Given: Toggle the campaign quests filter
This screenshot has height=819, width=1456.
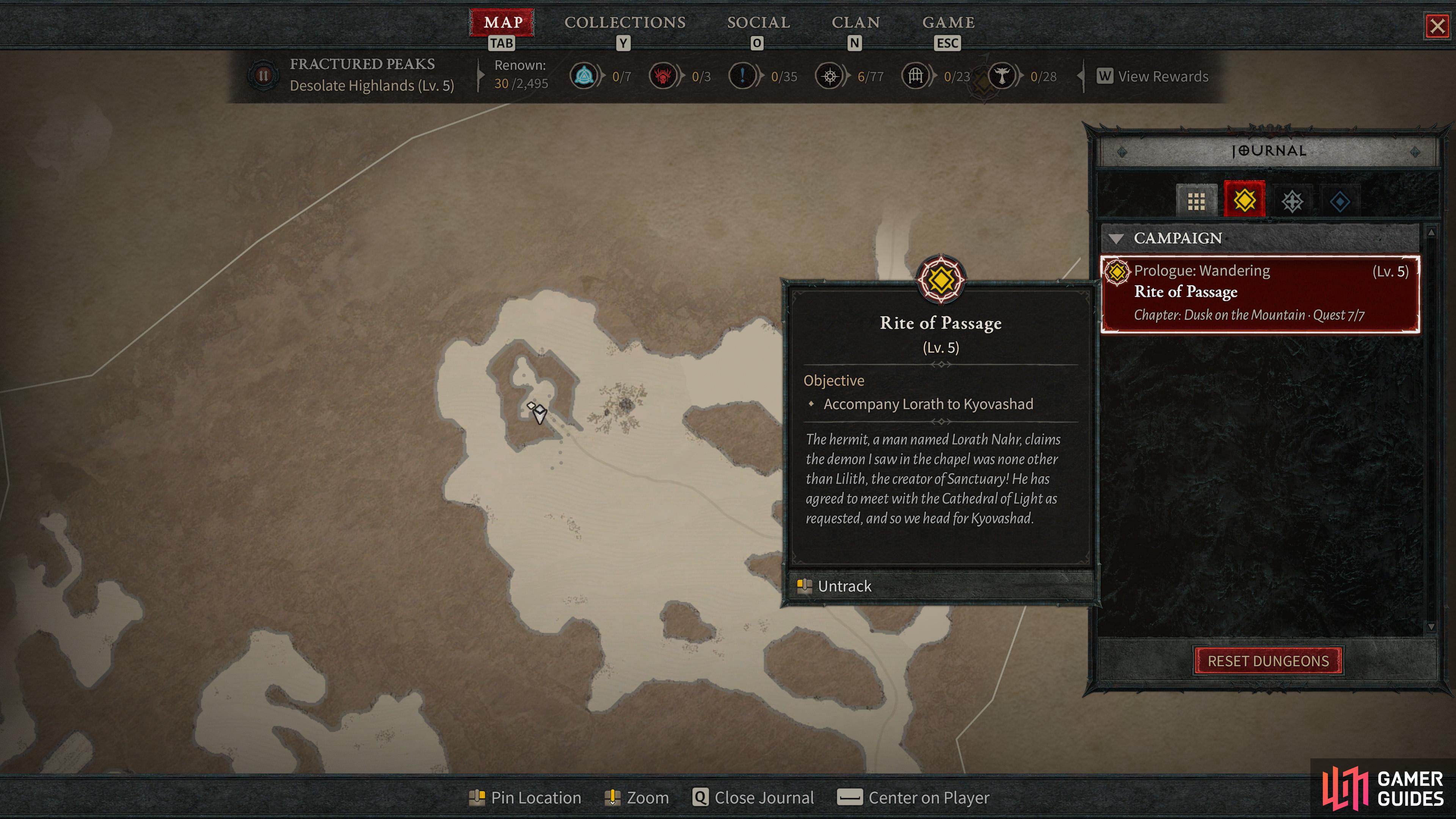Looking at the screenshot, I should tap(1244, 199).
